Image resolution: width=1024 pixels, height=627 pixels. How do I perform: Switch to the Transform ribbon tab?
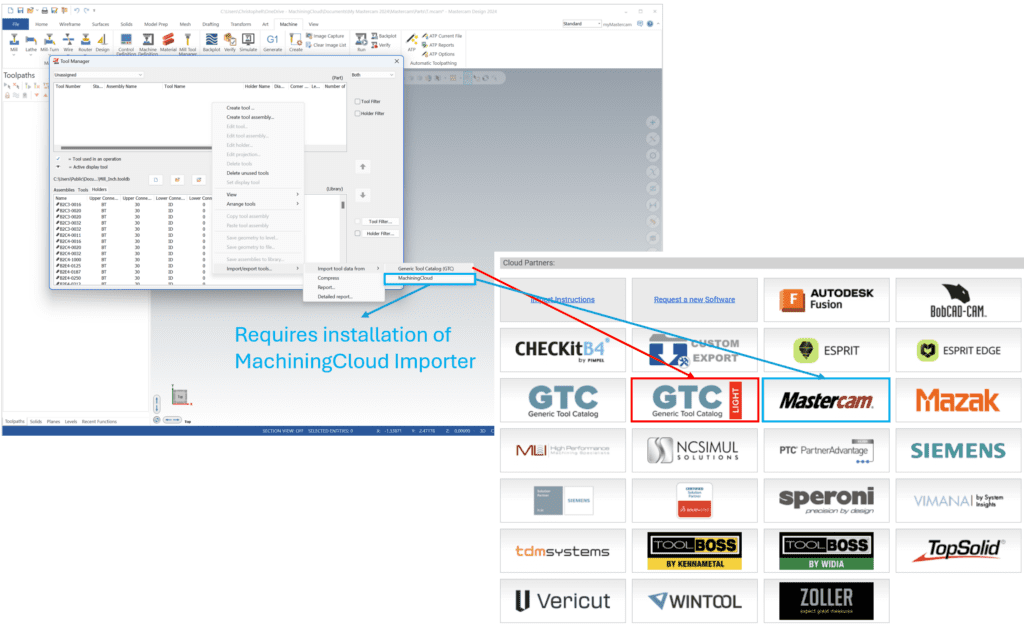[x=240, y=24]
